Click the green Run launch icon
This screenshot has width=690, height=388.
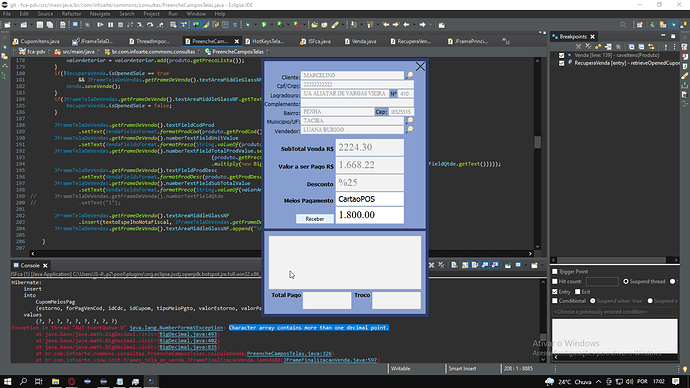pyautogui.click(x=264, y=25)
